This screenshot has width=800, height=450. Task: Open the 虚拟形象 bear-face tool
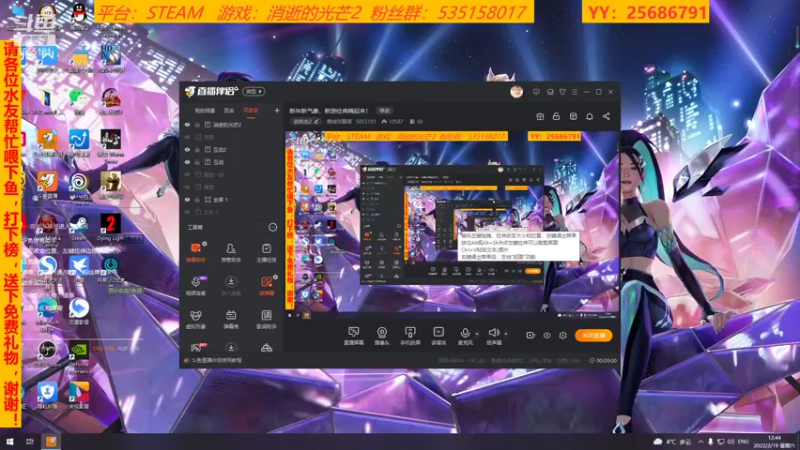195,319
